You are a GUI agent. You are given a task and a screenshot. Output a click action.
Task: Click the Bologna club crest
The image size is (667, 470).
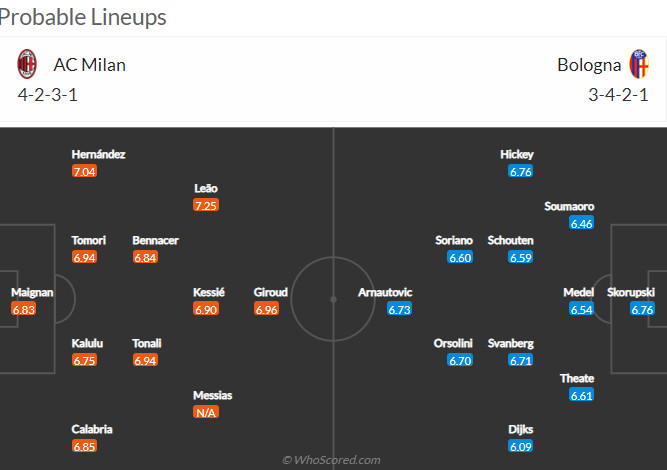[x=639, y=64]
